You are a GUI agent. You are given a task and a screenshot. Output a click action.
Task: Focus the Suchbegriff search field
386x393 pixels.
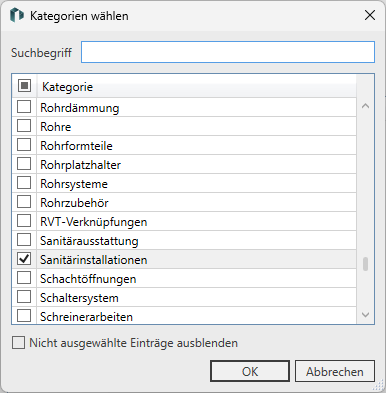228,52
